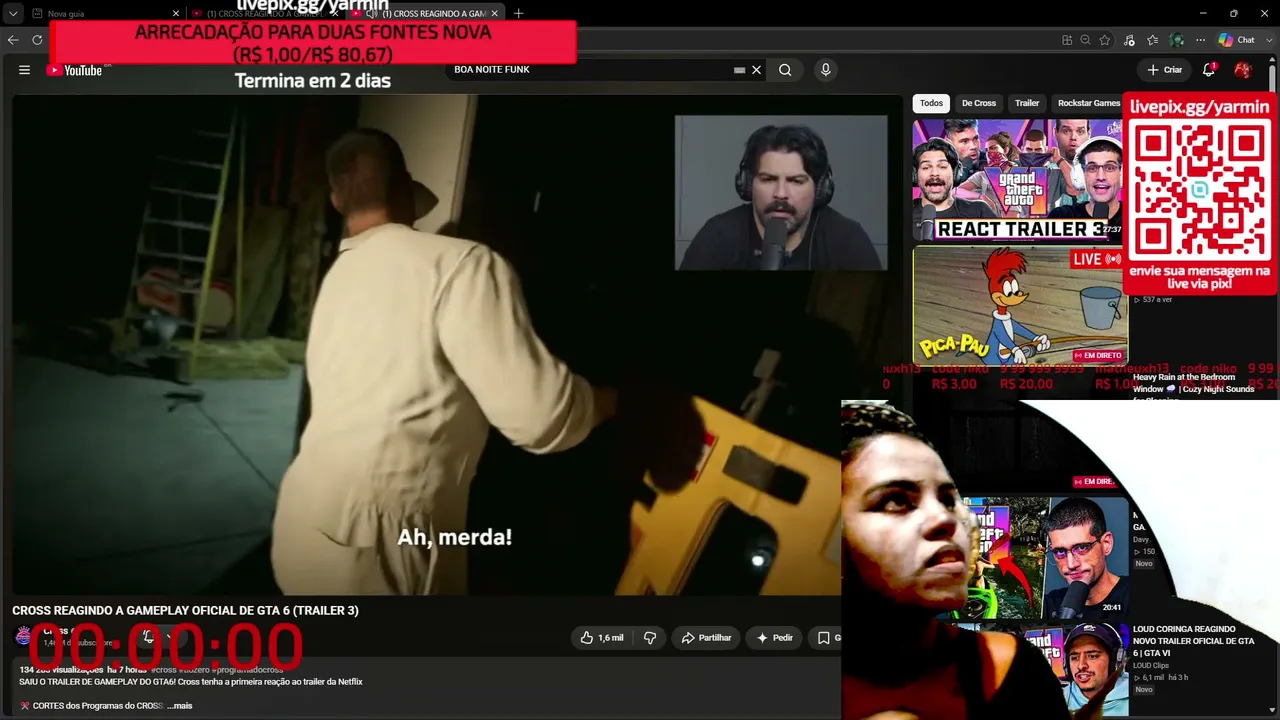The width and height of the screenshot is (1280, 720).
Task: Open YouTube notifications bell
Action: pos(1209,70)
